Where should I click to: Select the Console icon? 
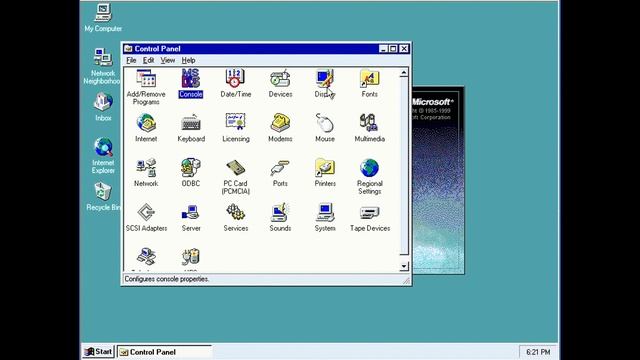[x=191, y=83]
